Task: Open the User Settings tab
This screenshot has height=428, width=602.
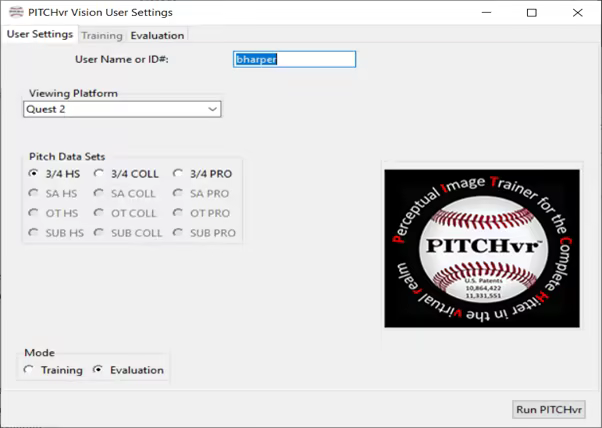Action: (x=40, y=34)
